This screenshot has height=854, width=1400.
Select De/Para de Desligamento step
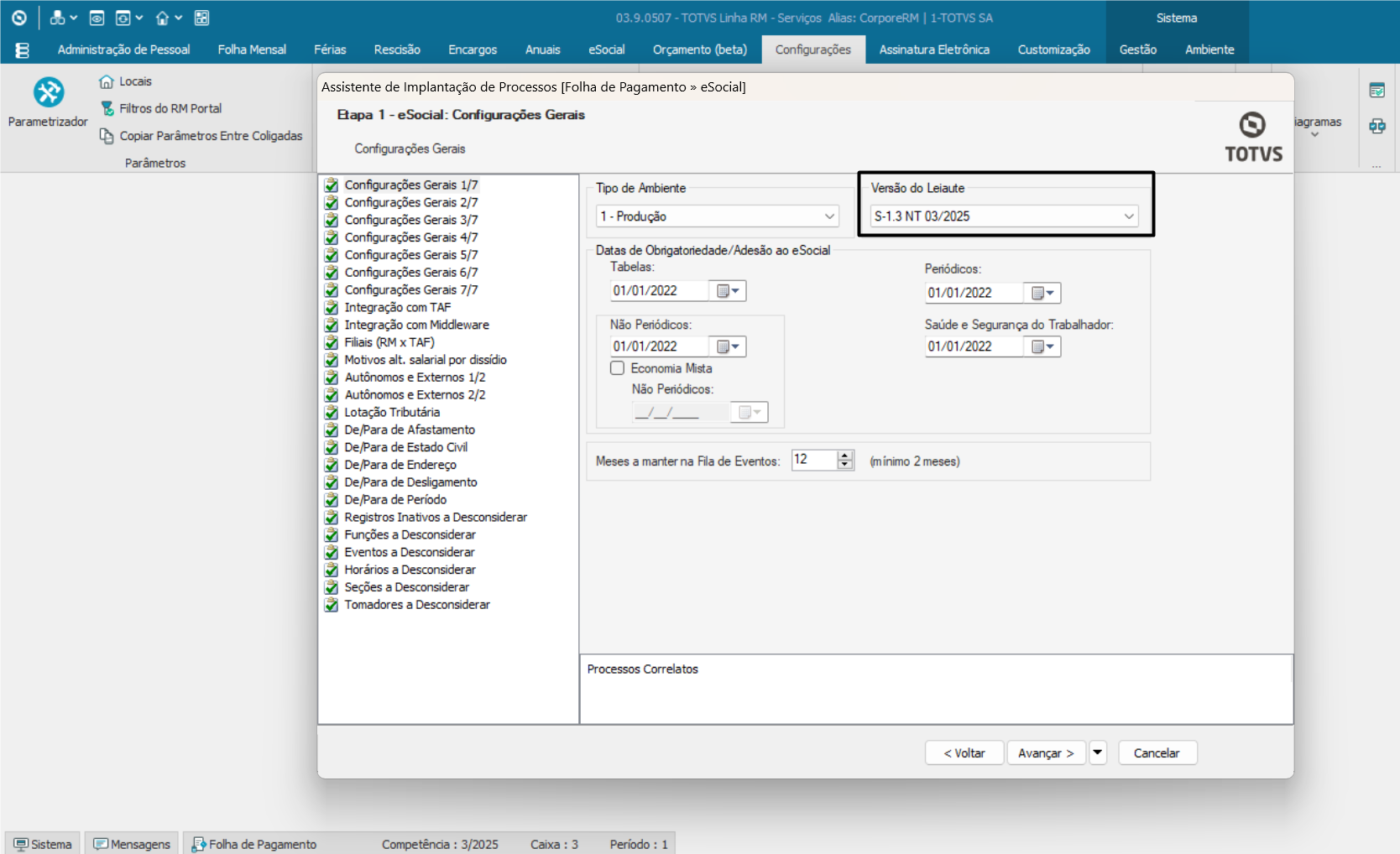click(410, 482)
